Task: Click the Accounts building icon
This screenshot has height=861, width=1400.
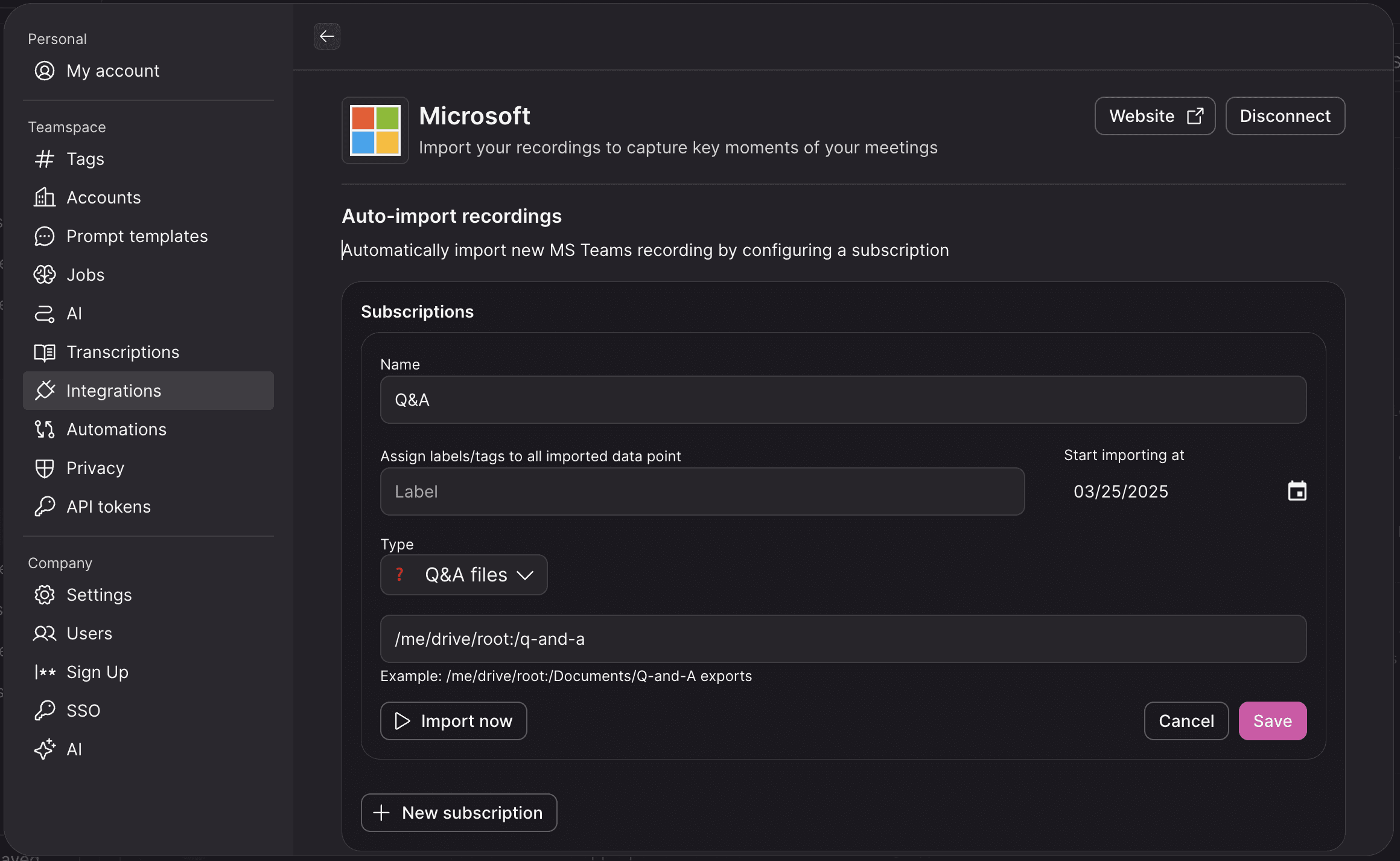Action: point(45,197)
